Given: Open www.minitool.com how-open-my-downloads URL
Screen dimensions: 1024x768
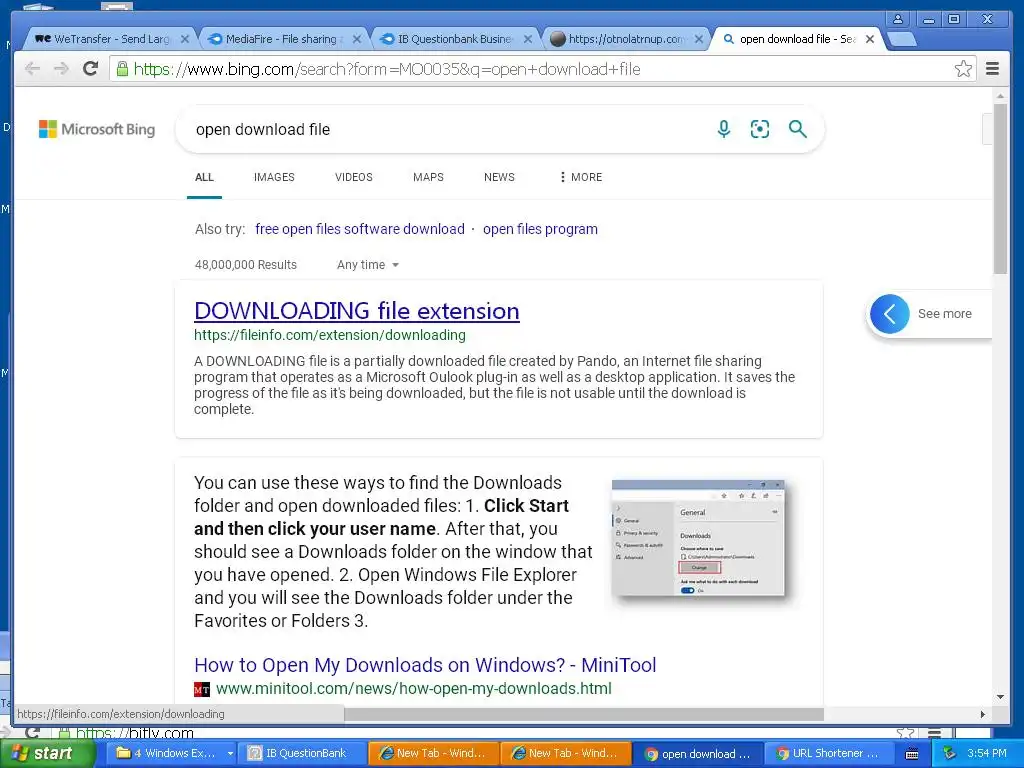Looking at the screenshot, I should (413, 689).
